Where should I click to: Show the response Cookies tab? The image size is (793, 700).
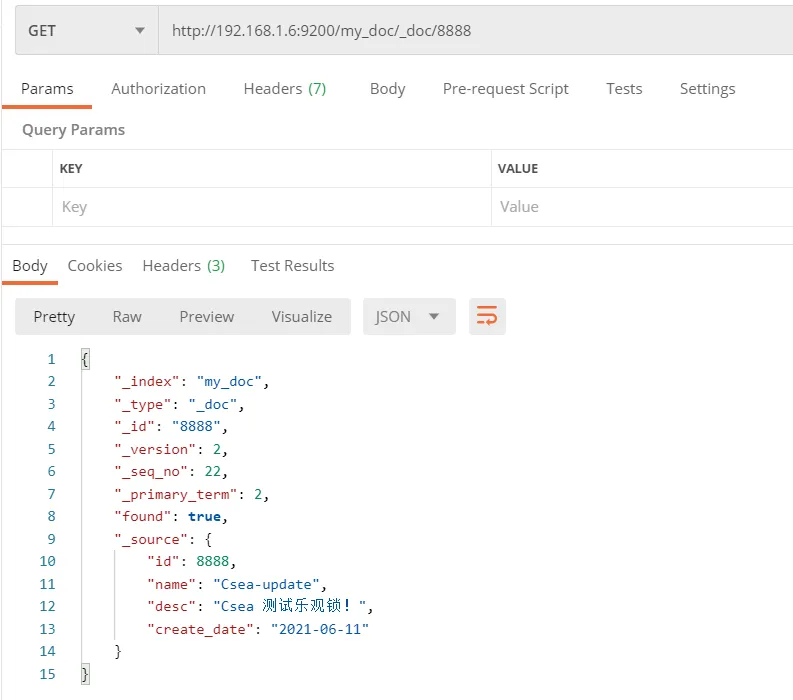pyautogui.click(x=95, y=265)
